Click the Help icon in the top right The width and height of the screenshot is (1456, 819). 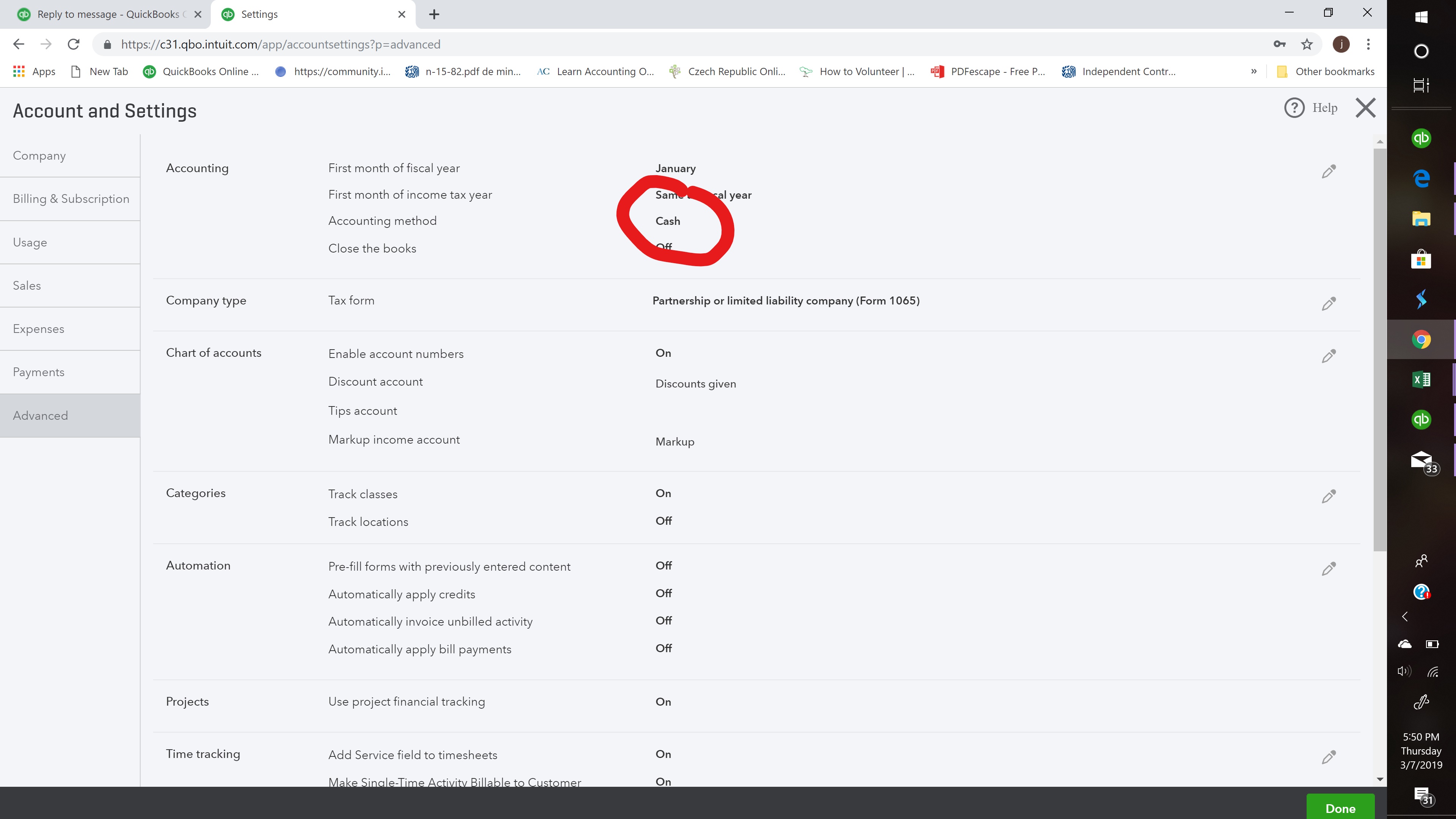click(1293, 108)
